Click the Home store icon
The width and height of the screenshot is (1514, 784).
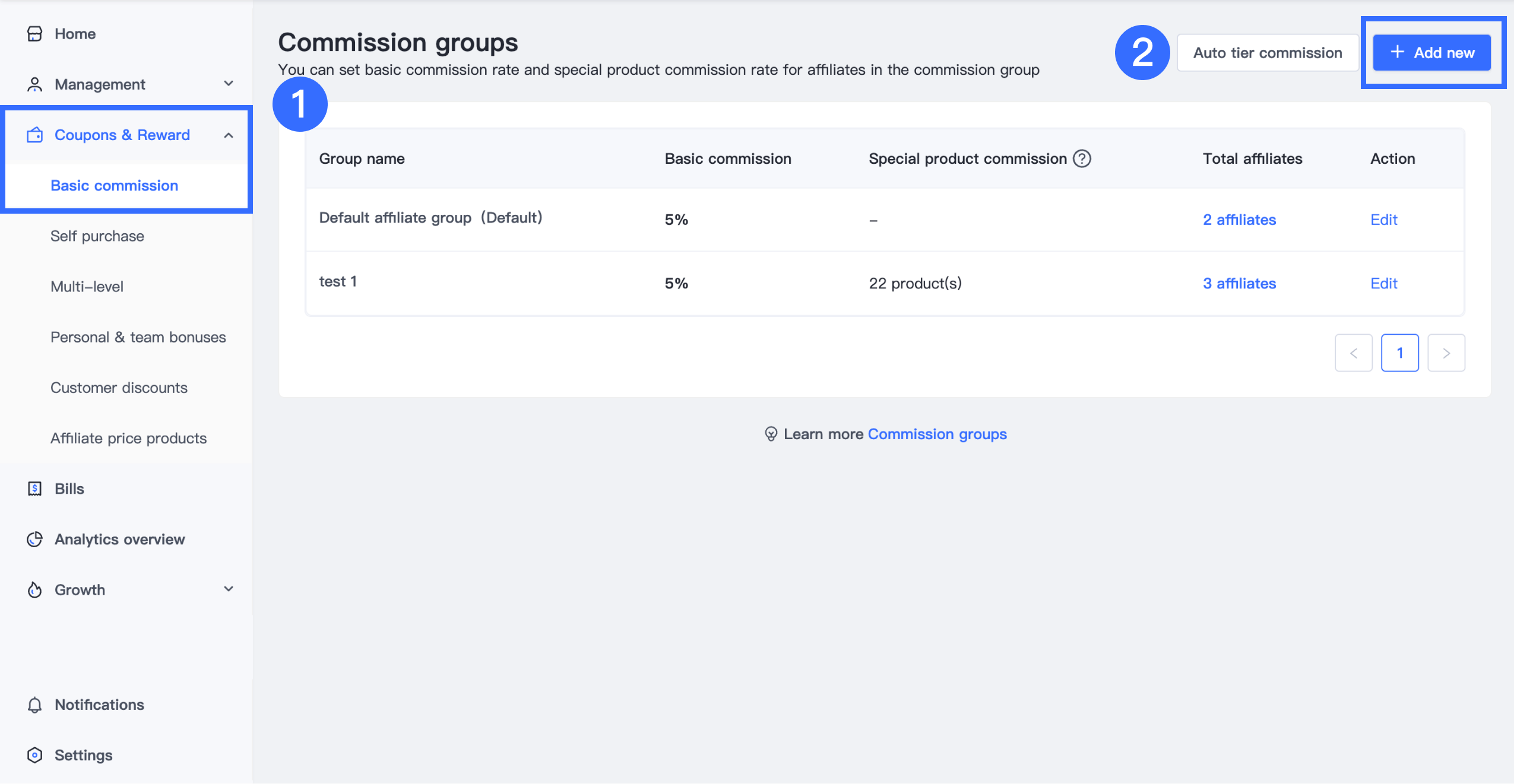[34, 34]
